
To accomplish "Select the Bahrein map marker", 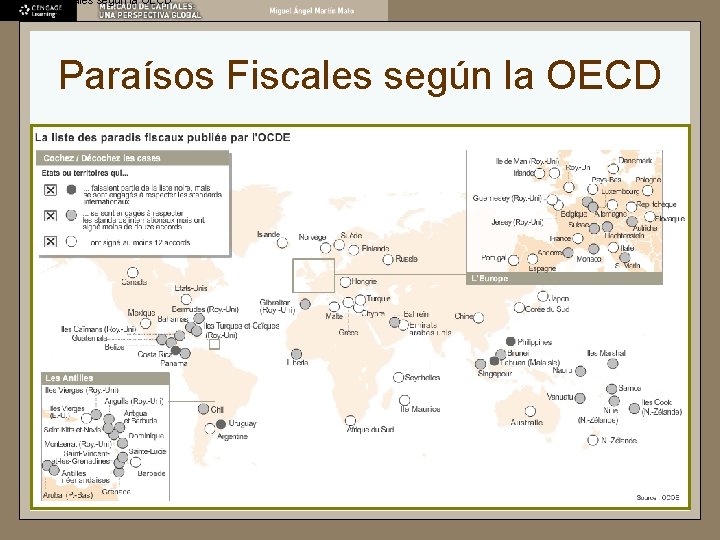I will point(394,322).
